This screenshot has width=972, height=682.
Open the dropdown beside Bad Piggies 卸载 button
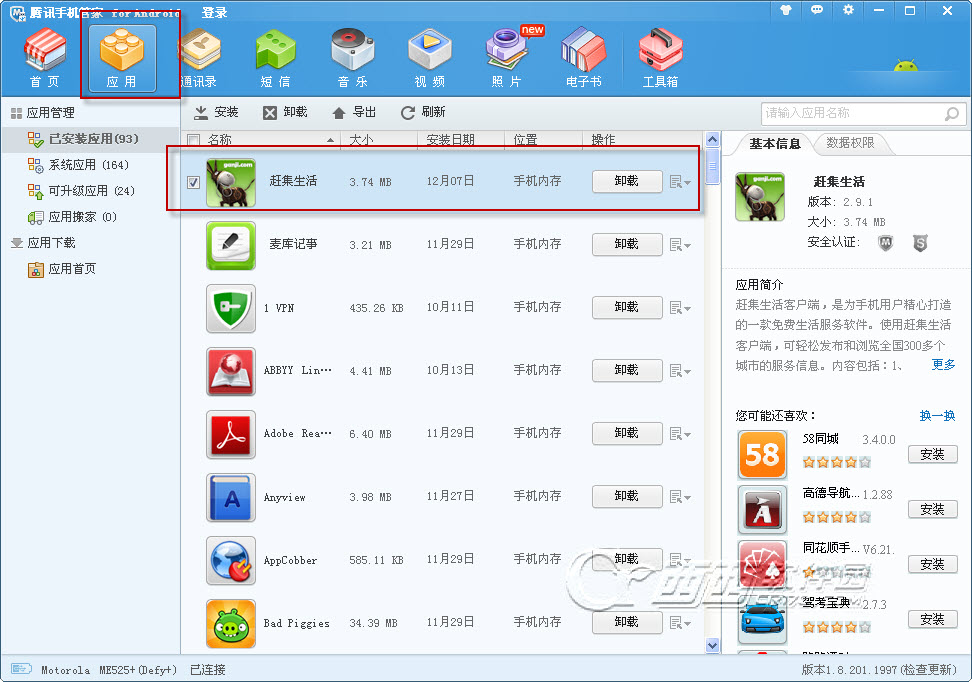(x=680, y=622)
